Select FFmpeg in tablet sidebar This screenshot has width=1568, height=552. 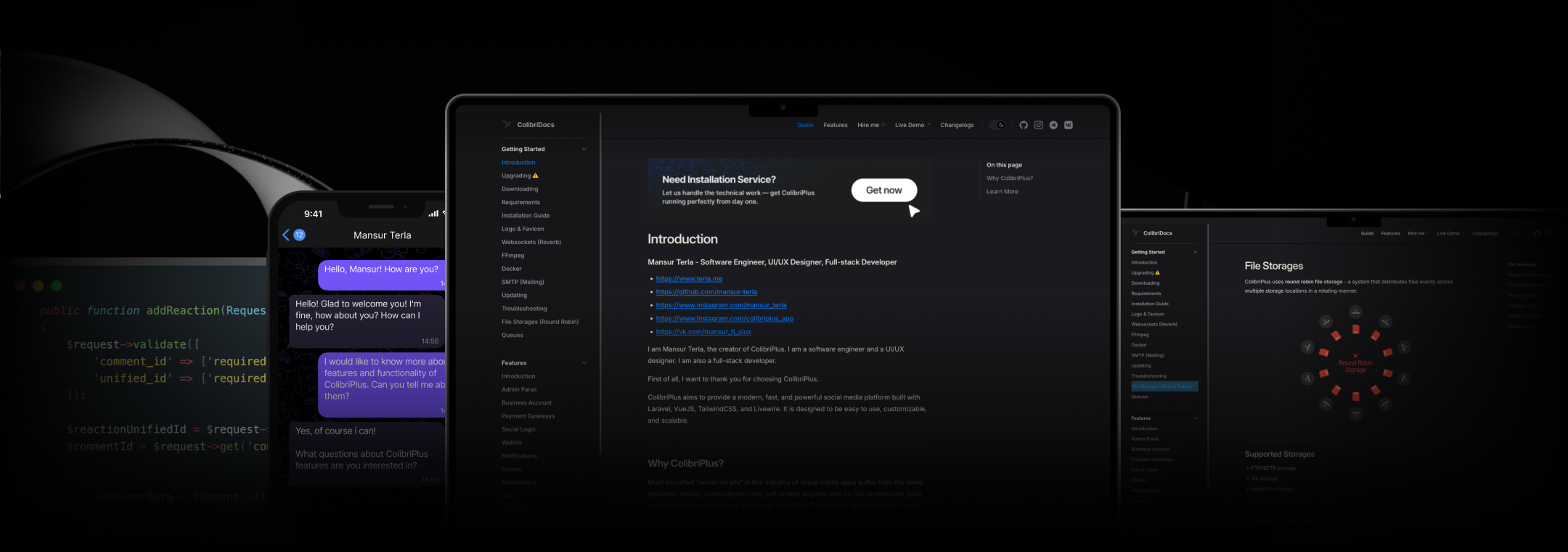tap(513, 256)
